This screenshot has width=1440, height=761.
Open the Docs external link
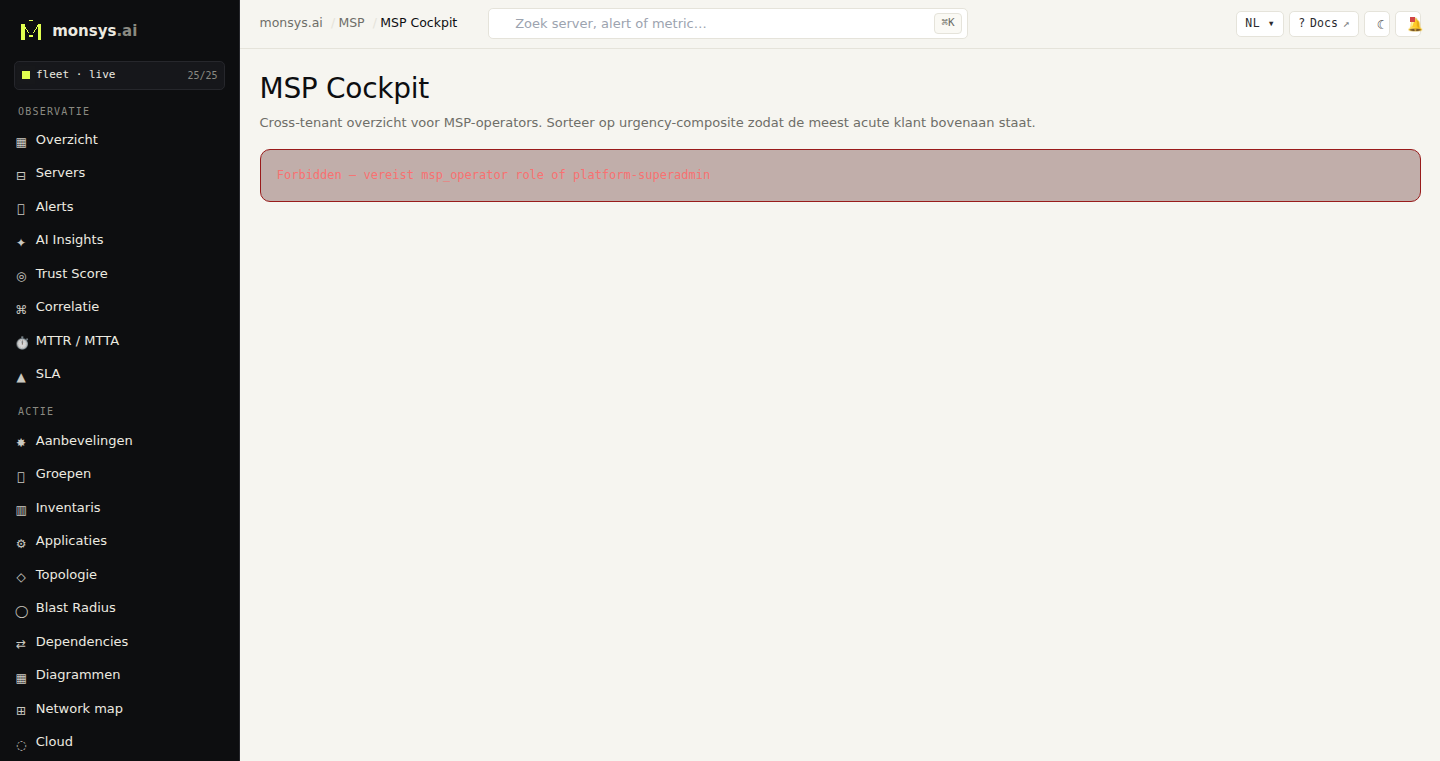tap(1324, 24)
